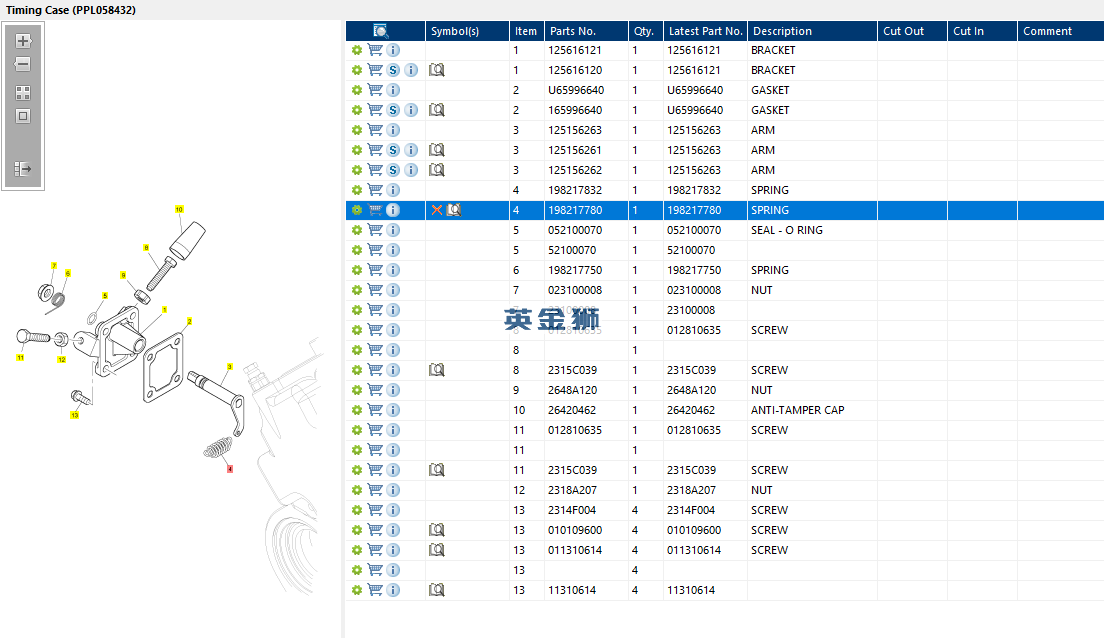Viewport: 1104px width, 638px height.
Task: Click red X symbol in selected SPRING row
Action: pyautogui.click(x=436, y=210)
